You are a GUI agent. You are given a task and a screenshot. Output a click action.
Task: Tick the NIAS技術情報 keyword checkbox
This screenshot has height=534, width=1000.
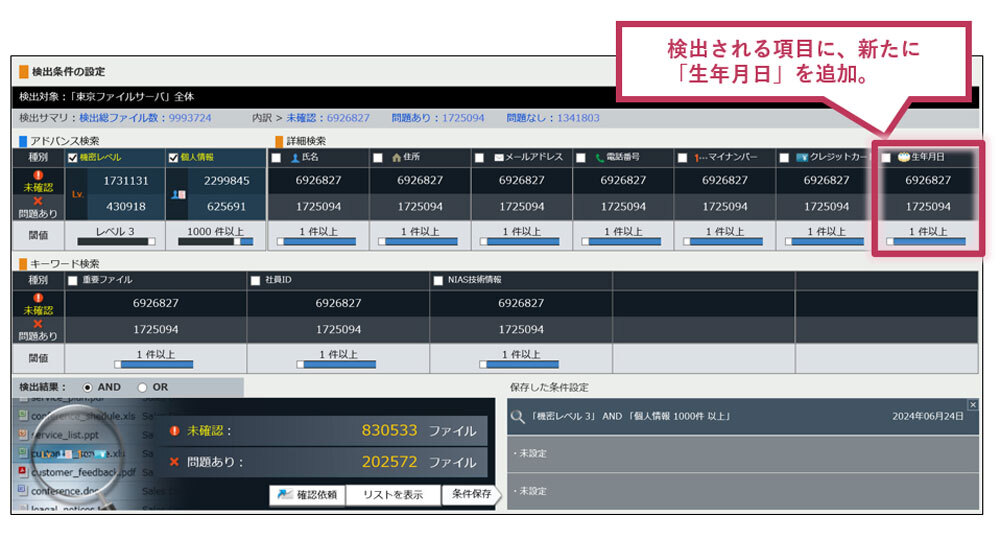pos(438,281)
